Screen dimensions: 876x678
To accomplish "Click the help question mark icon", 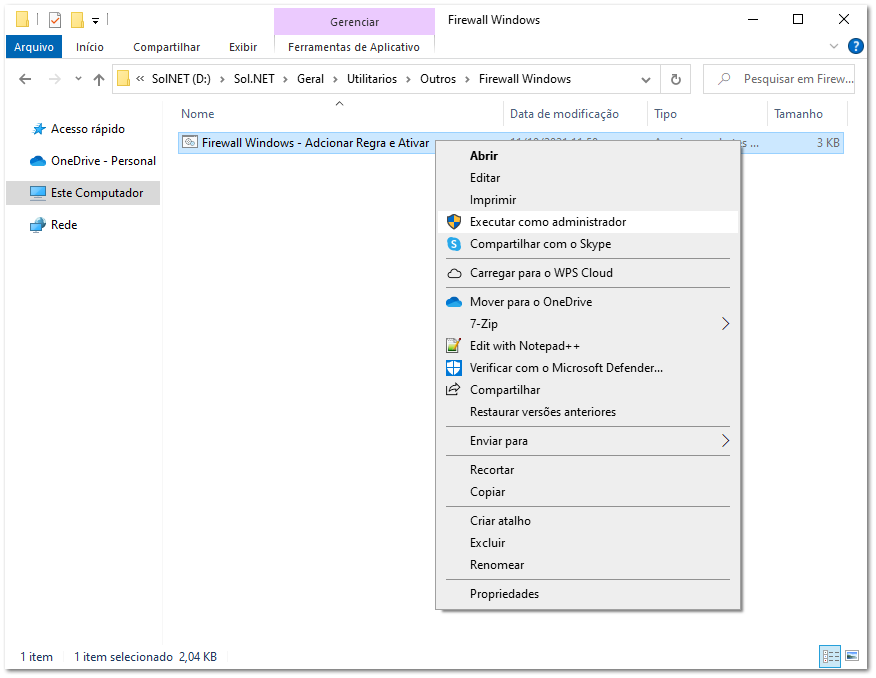I will (x=855, y=46).
